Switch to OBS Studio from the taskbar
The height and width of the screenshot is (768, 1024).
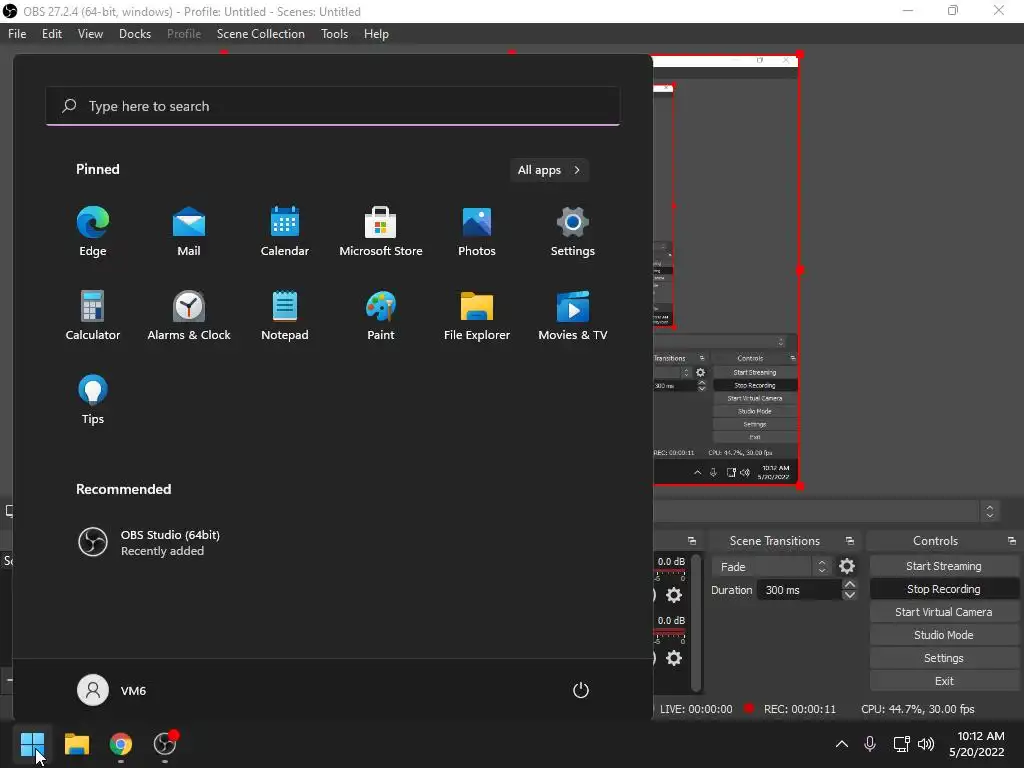[x=165, y=744]
